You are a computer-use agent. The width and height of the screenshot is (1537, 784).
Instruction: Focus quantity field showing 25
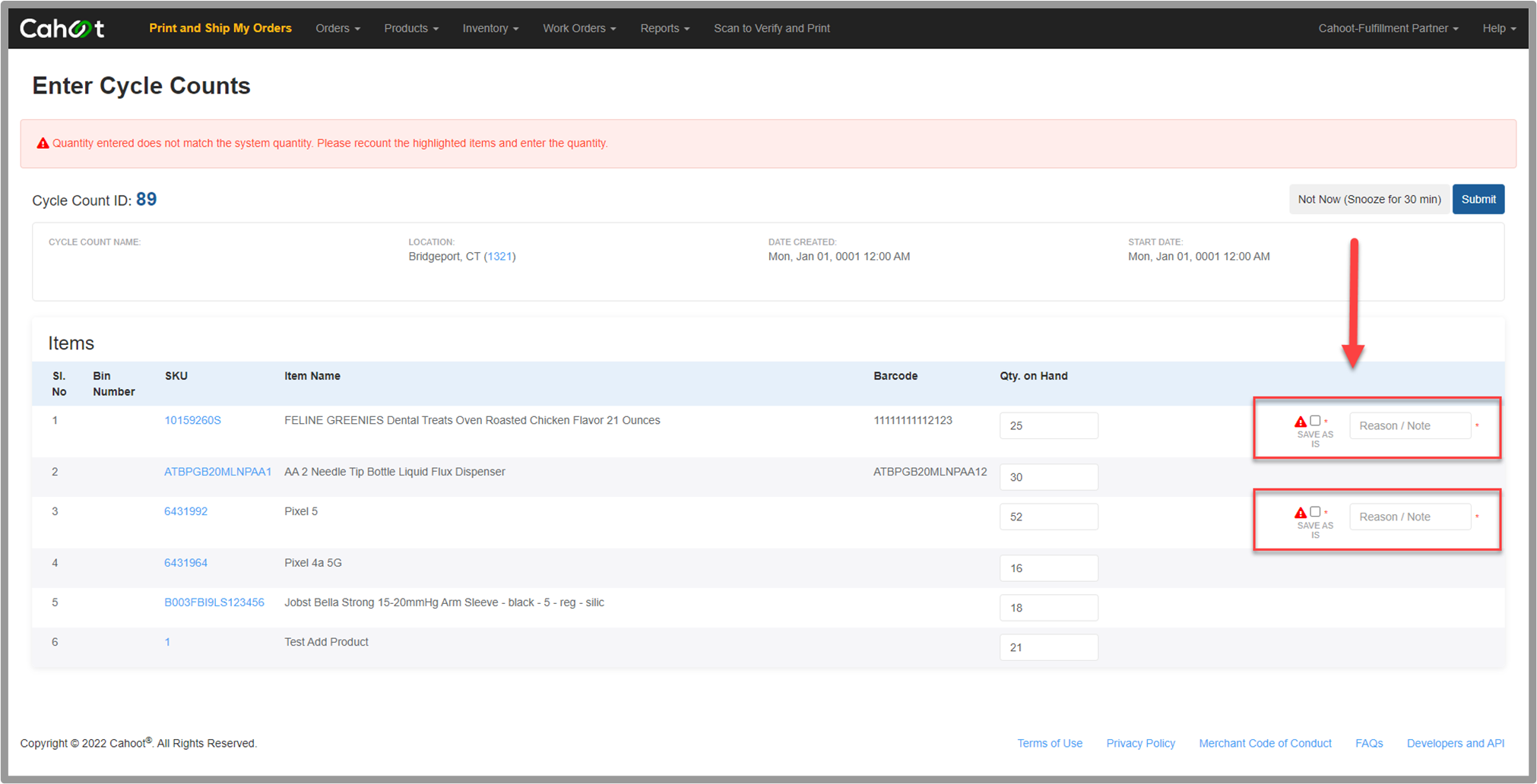(1048, 425)
